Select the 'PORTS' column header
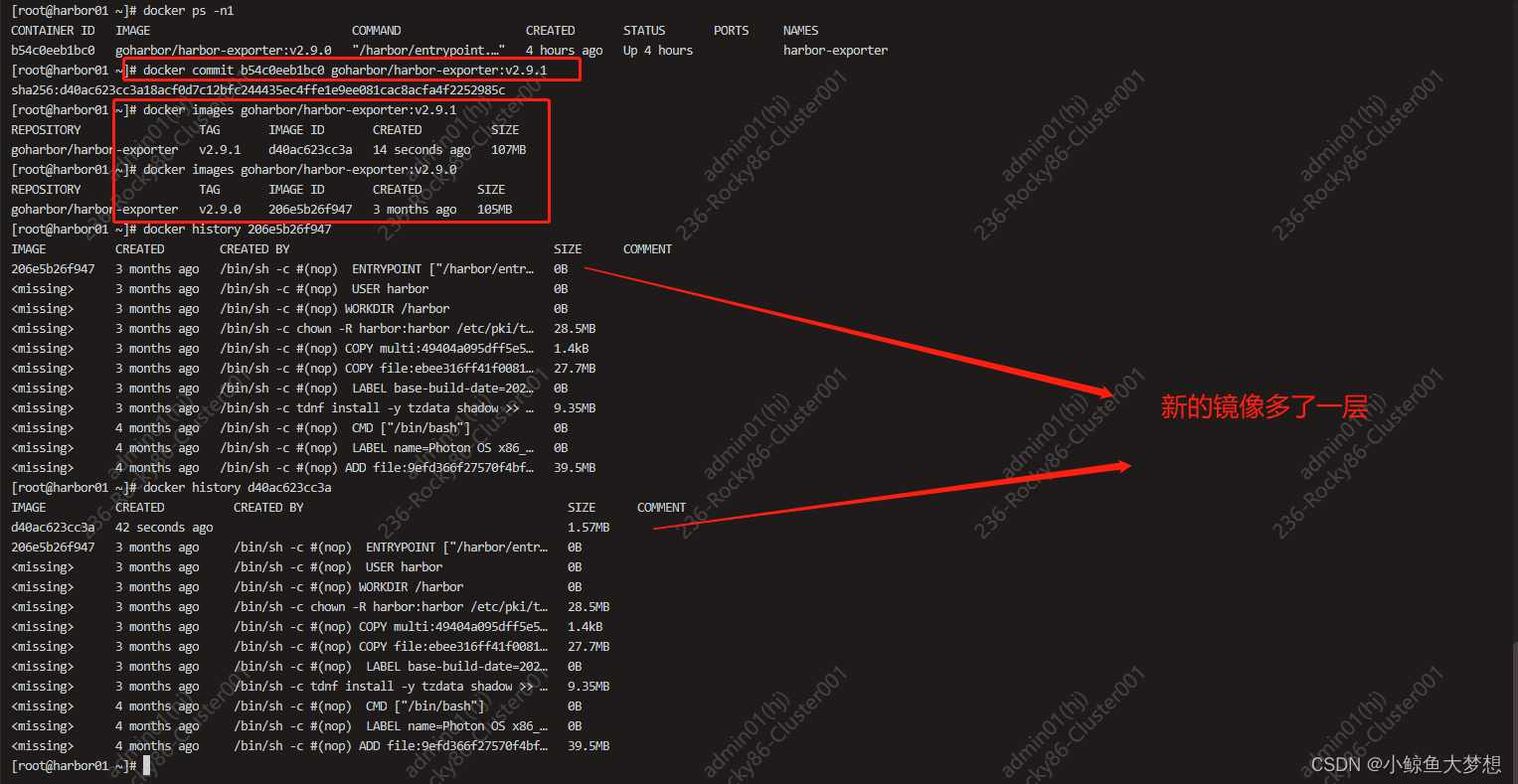This screenshot has width=1518, height=784. click(731, 31)
